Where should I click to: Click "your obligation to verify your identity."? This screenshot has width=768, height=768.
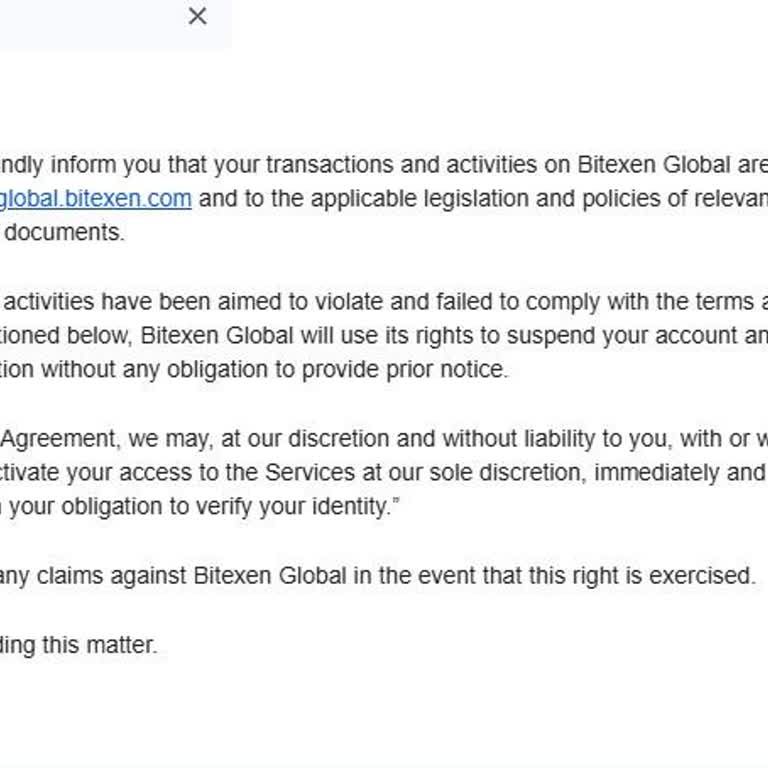pos(200,506)
